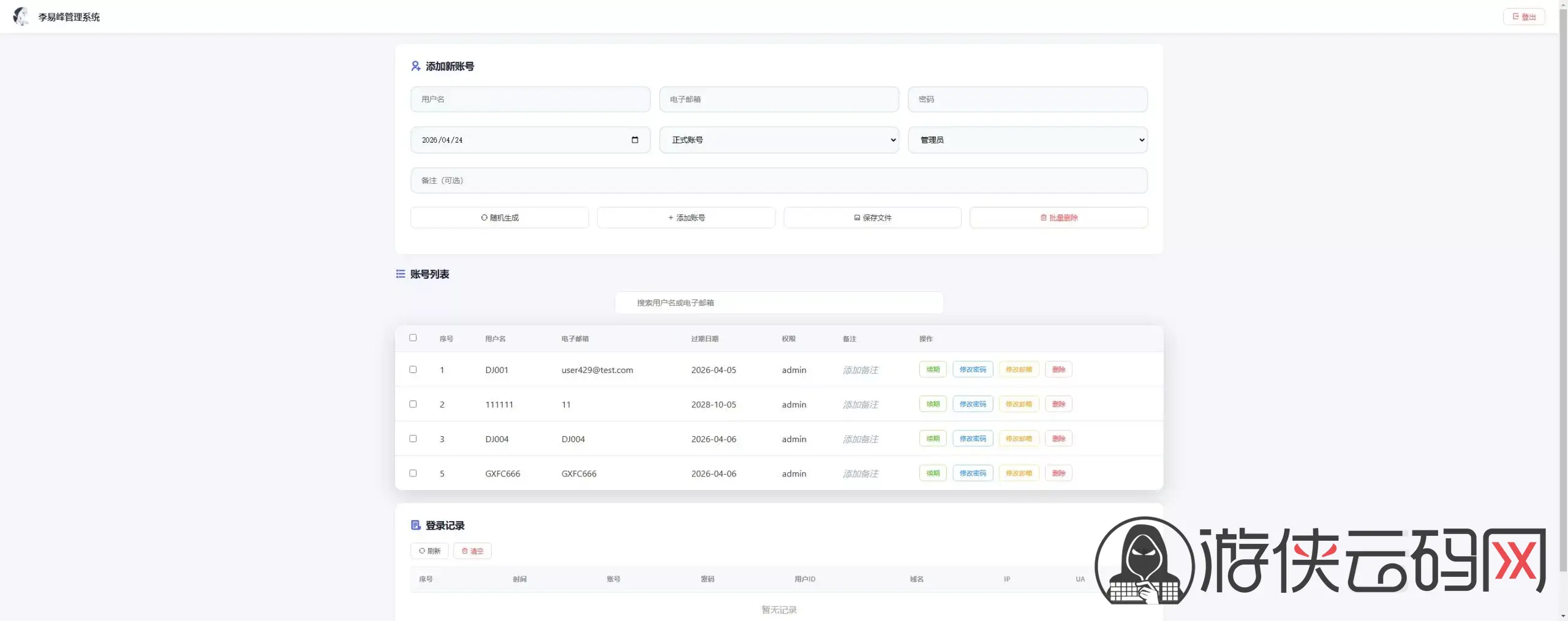Click the red 批量删除 batch delete button
The image size is (1568, 621).
[1058, 218]
